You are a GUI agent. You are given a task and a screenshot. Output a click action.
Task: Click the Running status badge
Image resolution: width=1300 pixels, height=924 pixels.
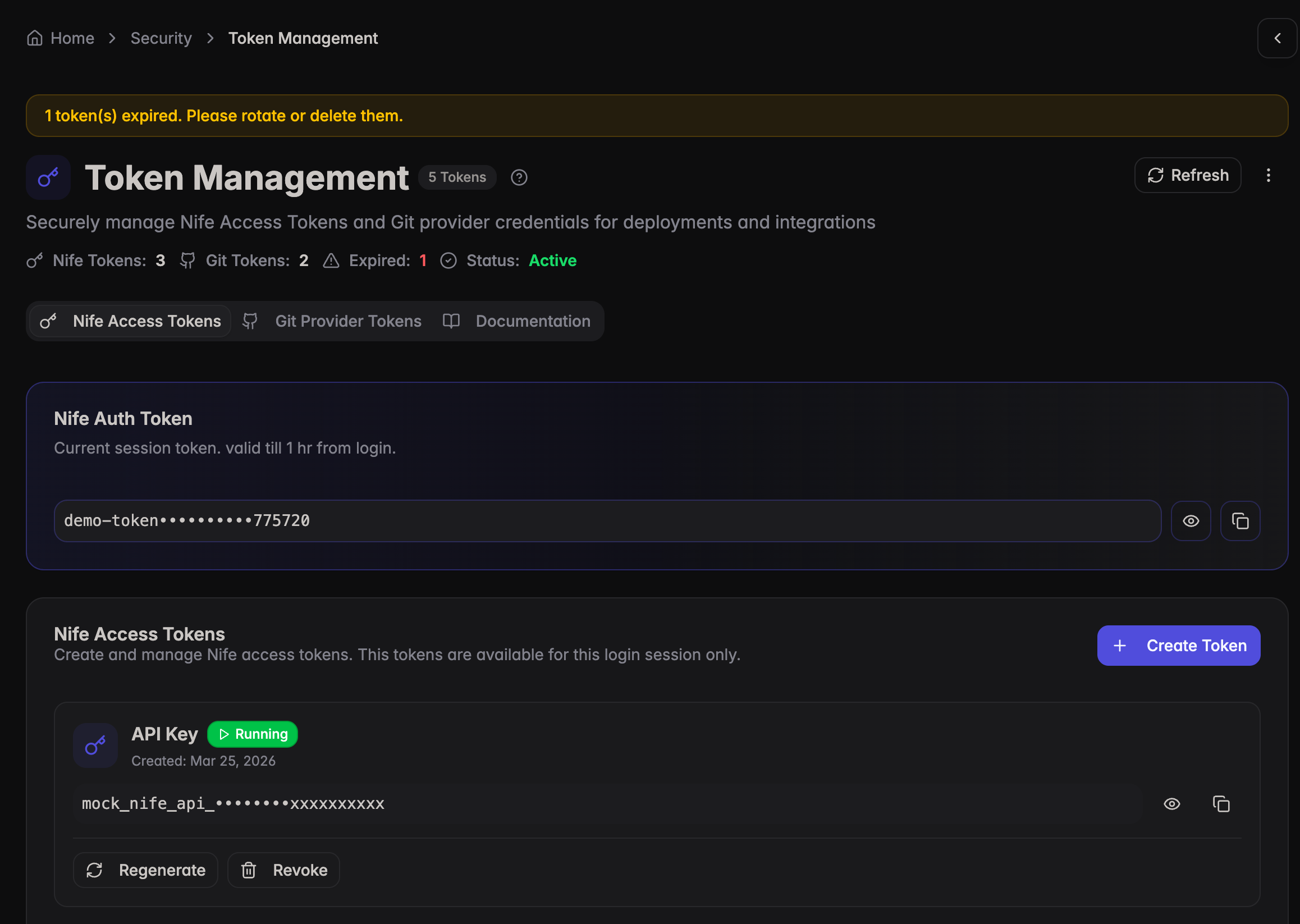[x=253, y=734]
